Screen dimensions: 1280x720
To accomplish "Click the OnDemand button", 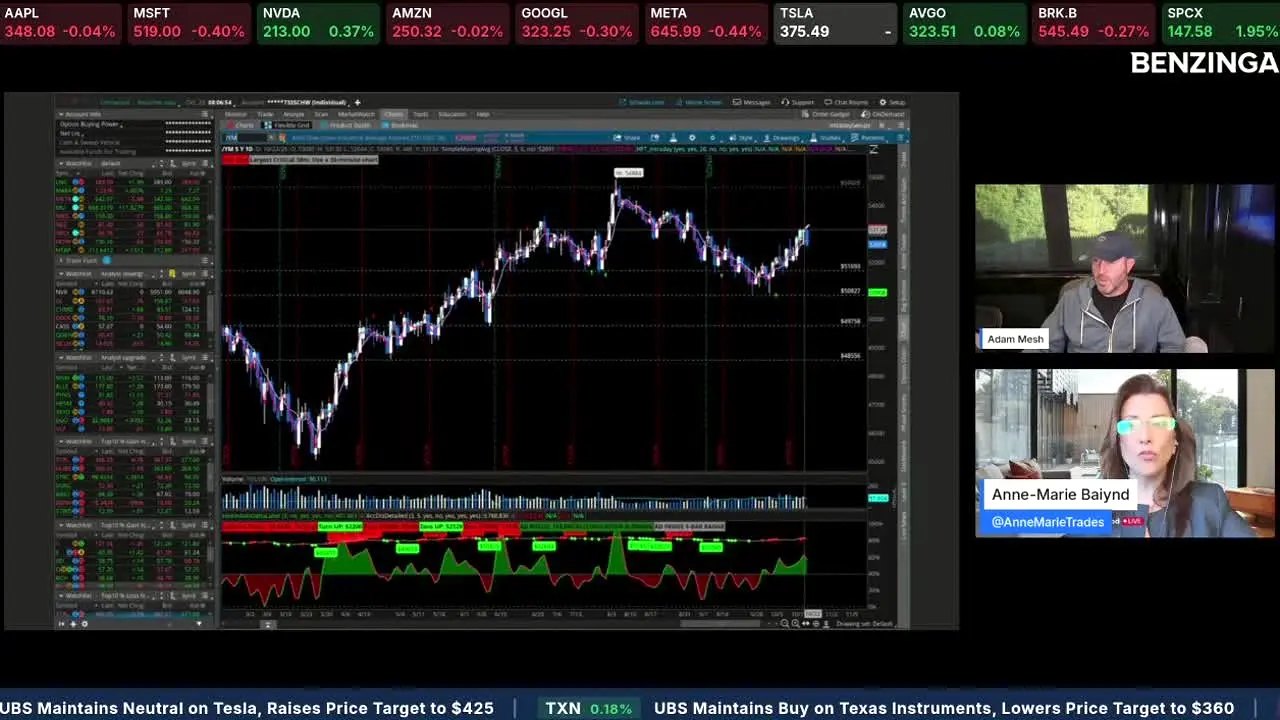I will click(883, 114).
